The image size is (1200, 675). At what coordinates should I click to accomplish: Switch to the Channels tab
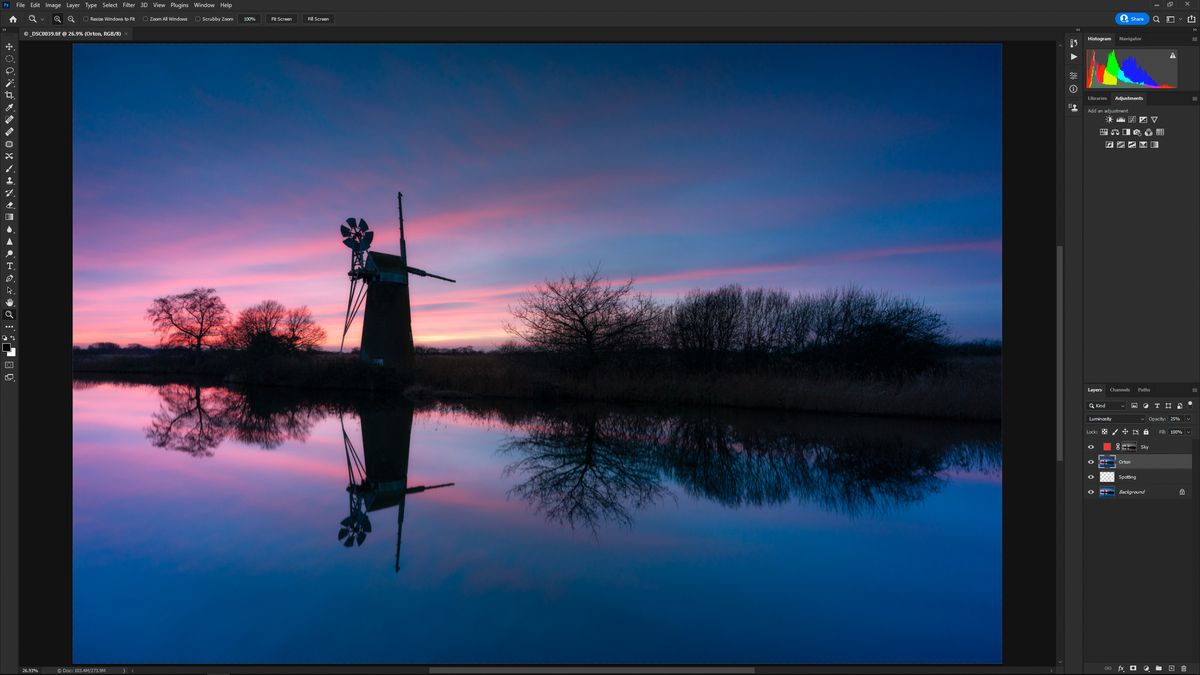[1118, 390]
